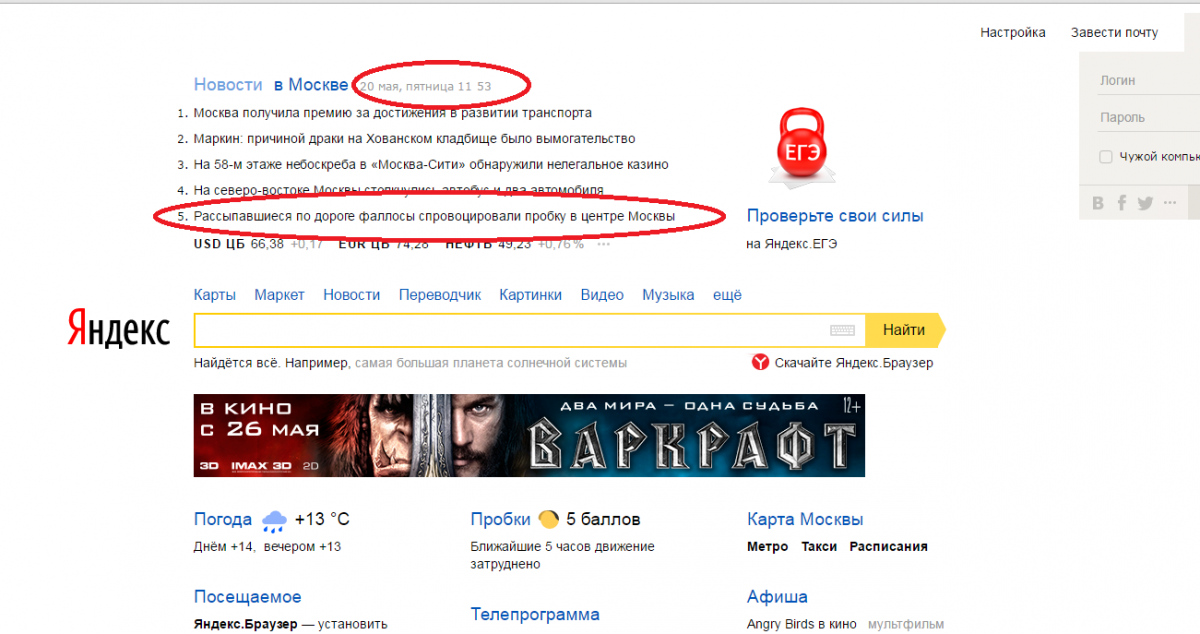Open the 'Завести почту' link
The width and height of the screenshot is (1200, 634).
click(1114, 33)
